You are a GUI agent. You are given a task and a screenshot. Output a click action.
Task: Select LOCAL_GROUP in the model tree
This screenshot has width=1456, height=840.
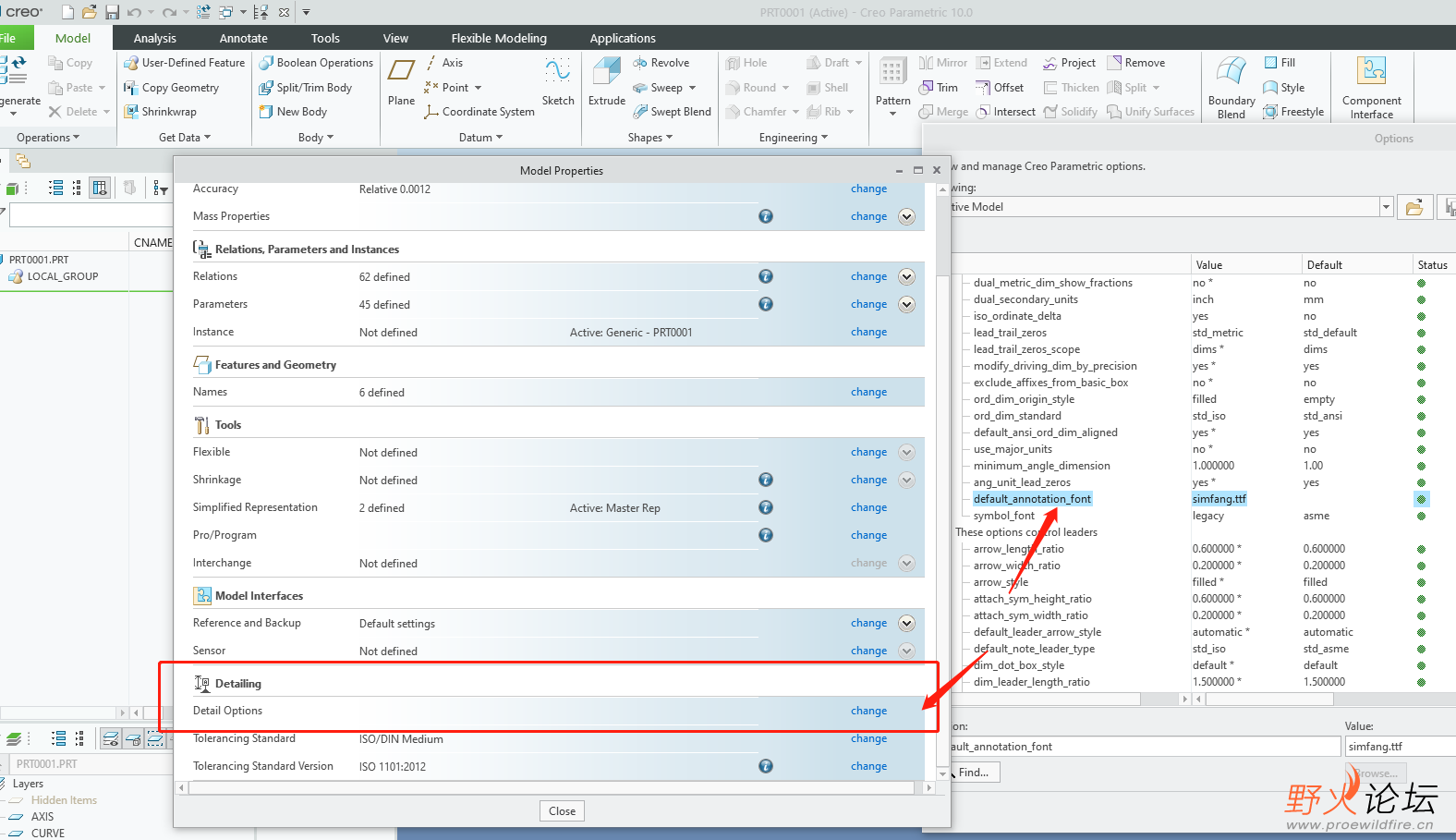point(62,276)
